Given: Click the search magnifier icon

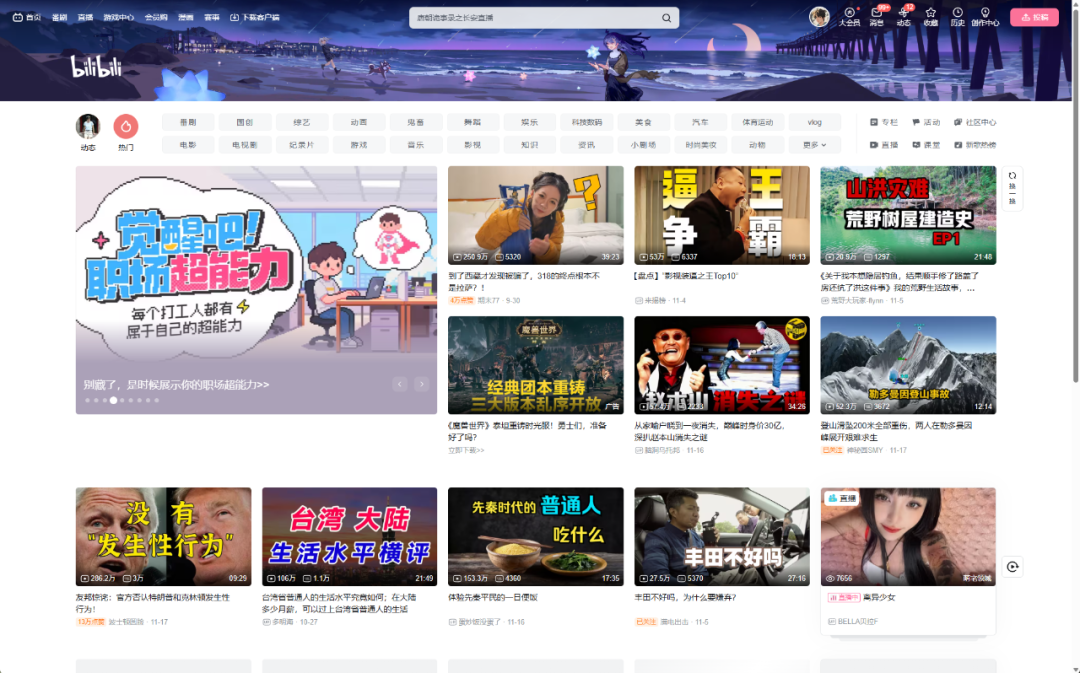Looking at the screenshot, I should click(x=666, y=18).
